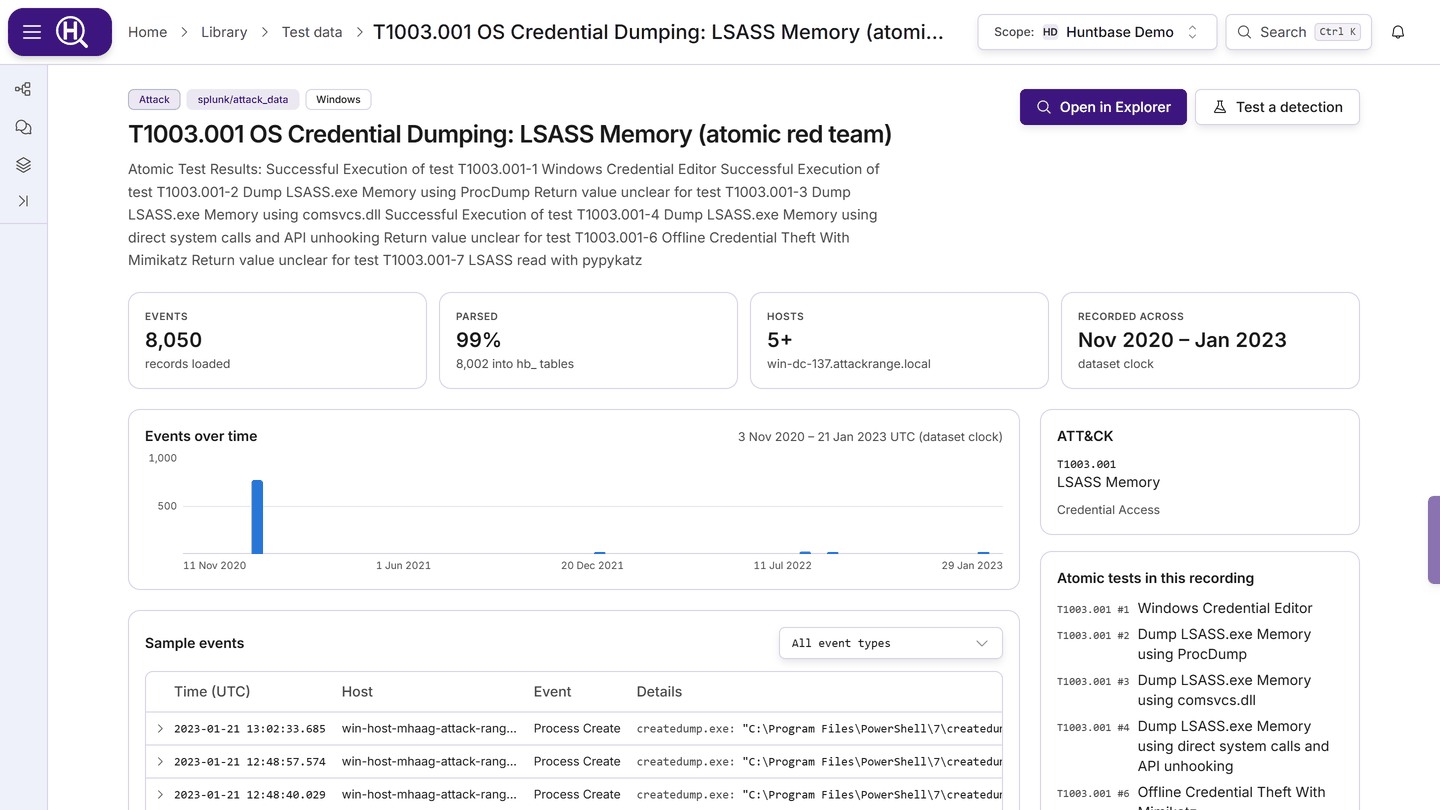Click LSASS Memory in the ATT&CK card
Screen dimensions: 1440x810
pos(1108,482)
